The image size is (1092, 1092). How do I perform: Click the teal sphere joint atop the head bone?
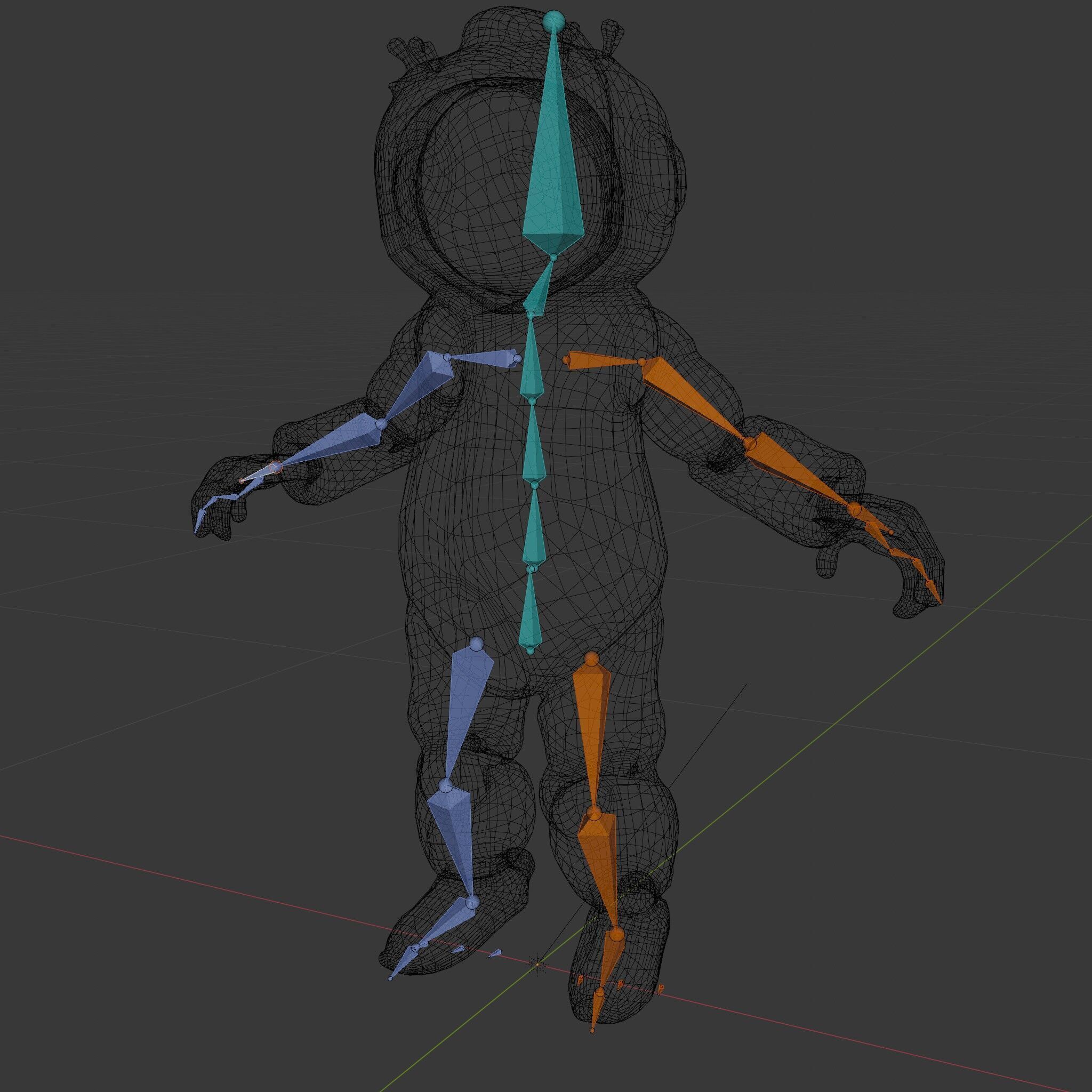click(x=553, y=21)
